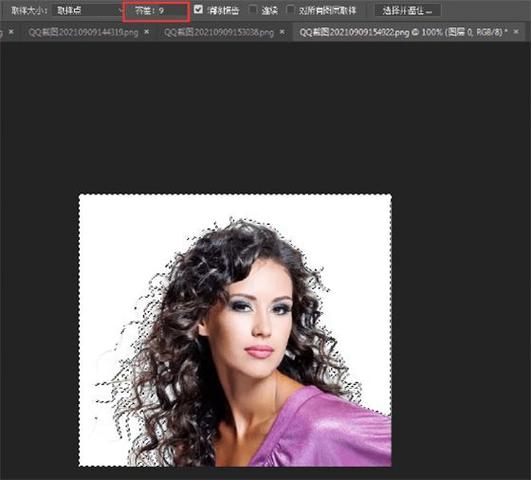Open the 取样点 sample size dropdown
The height and width of the screenshot is (480, 531).
[88, 11]
